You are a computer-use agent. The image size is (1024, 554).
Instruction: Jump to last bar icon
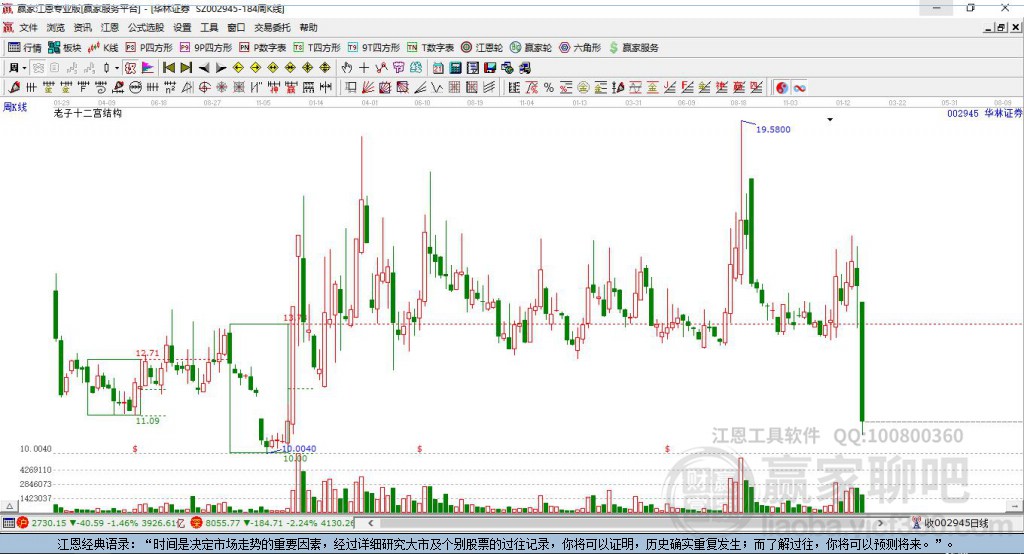186,68
